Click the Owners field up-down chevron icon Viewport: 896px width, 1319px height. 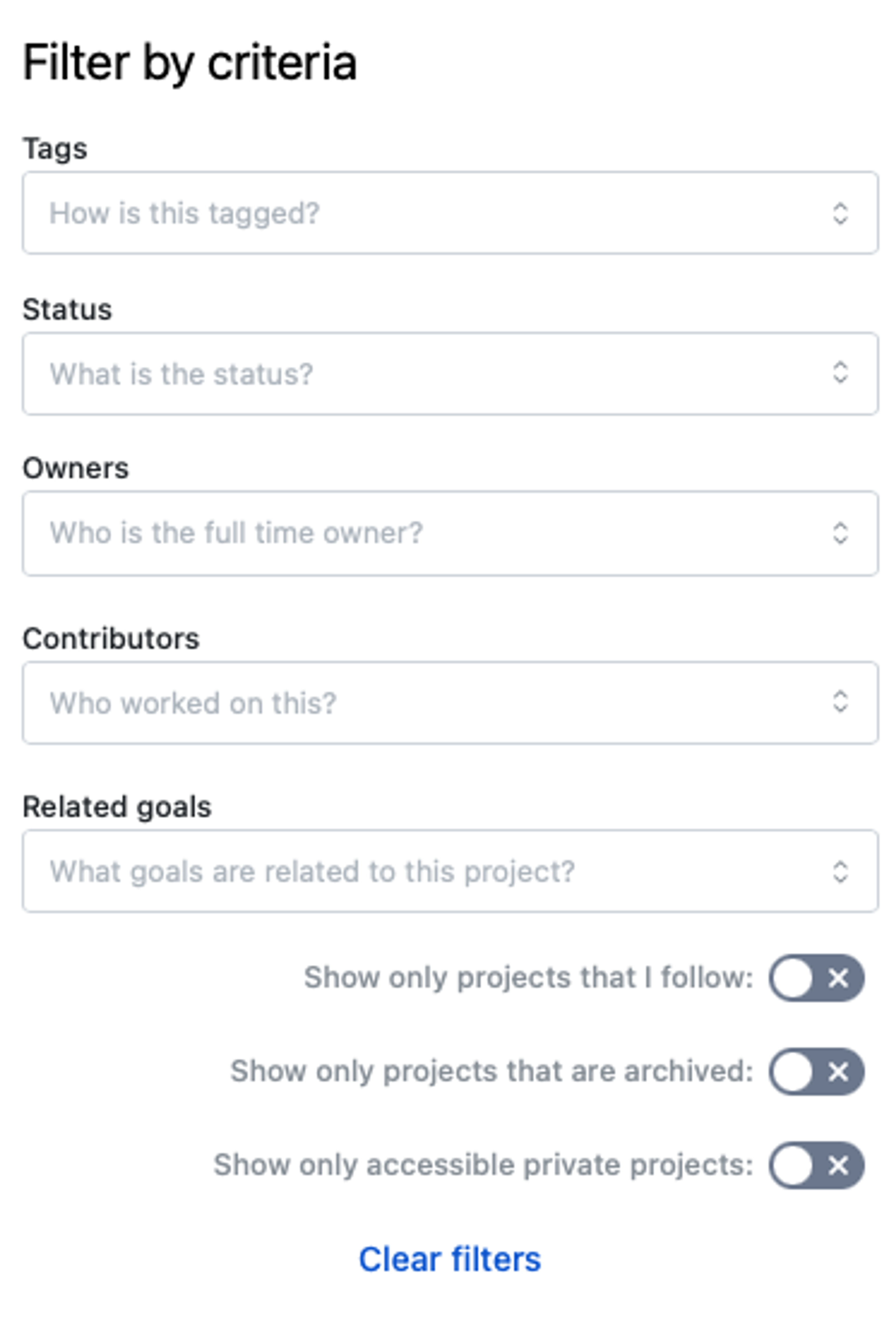(x=840, y=533)
